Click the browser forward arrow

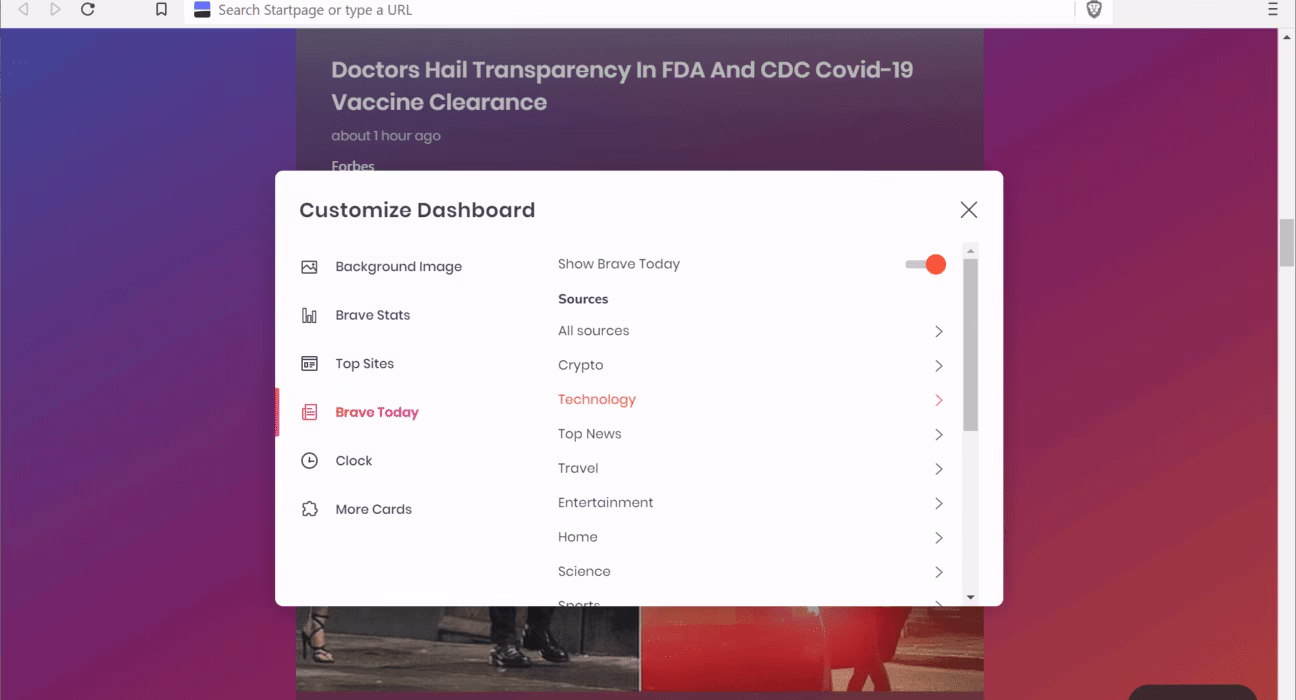tap(55, 10)
